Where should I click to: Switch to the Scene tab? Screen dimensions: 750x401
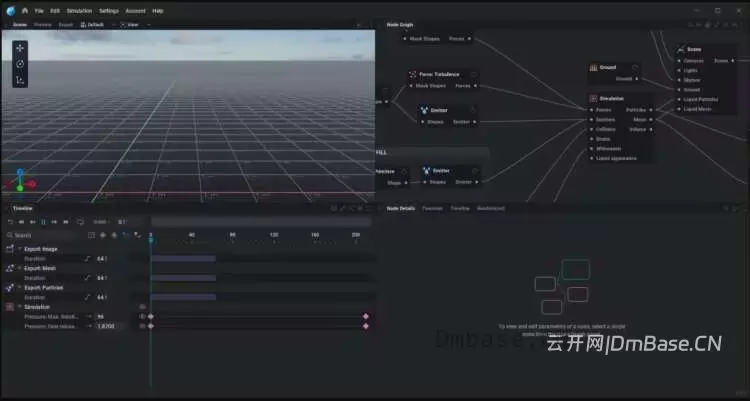tap(20, 24)
